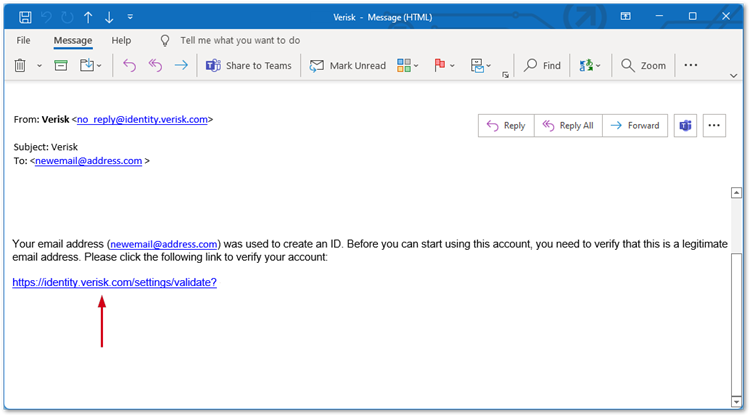Click the Zoom magnifier button
Image resolution: width=750 pixels, height=416 pixels.
tap(643, 66)
